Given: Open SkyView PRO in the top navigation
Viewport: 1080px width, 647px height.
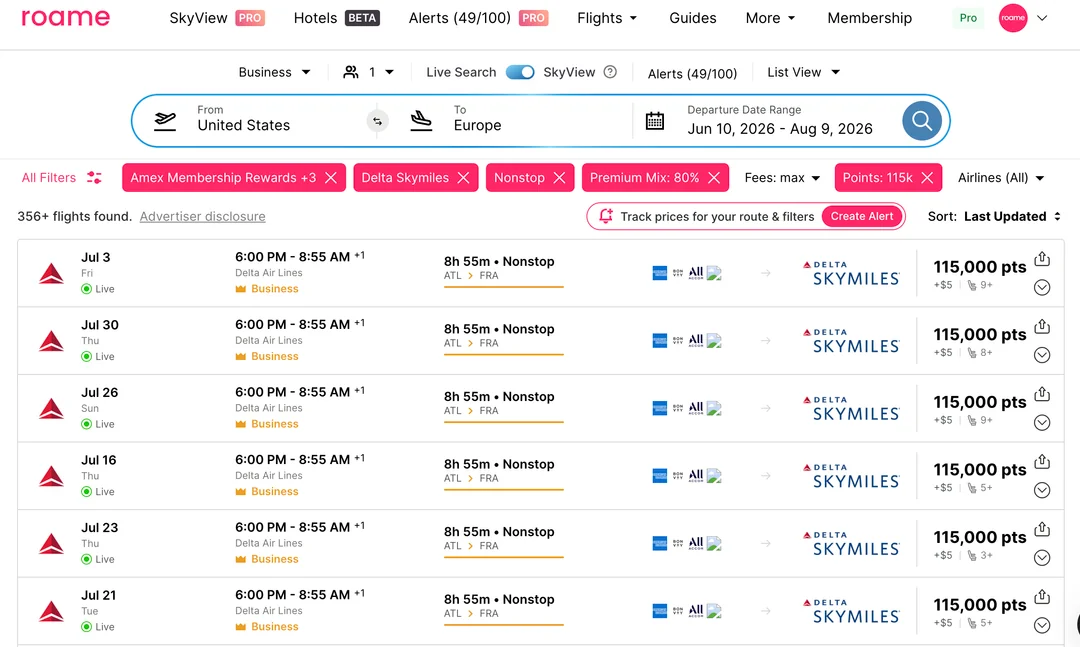Looking at the screenshot, I should pos(216,18).
